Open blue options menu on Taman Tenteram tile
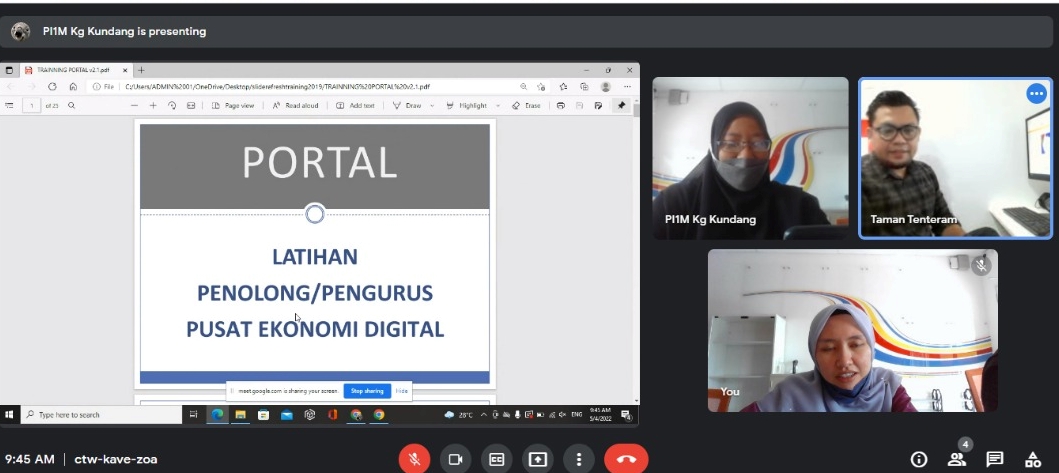This screenshot has width=1059, height=473. tap(1036, 93)
